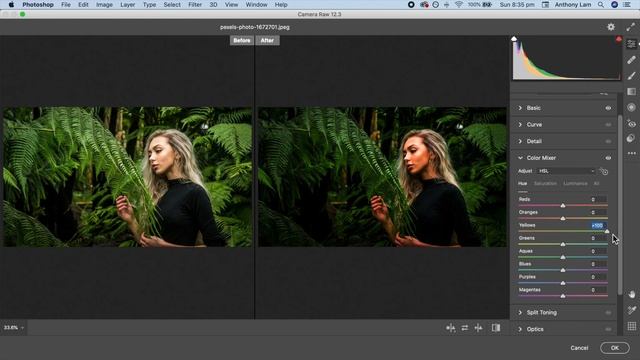Toggle Split Toning panel visibility eye
Image resolution: width=640 pixels, height=360 pixels.
(x=608, y=313)
